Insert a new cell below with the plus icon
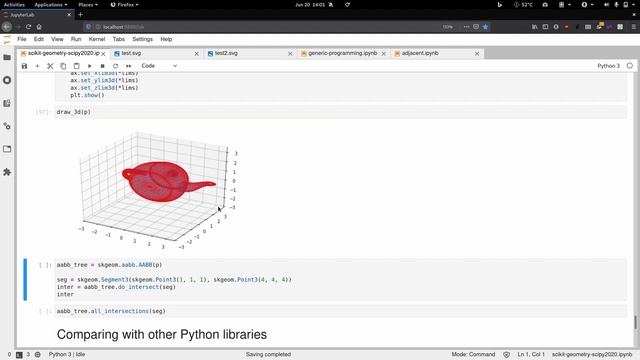The image size is (640, 360). tap(37, 66)
